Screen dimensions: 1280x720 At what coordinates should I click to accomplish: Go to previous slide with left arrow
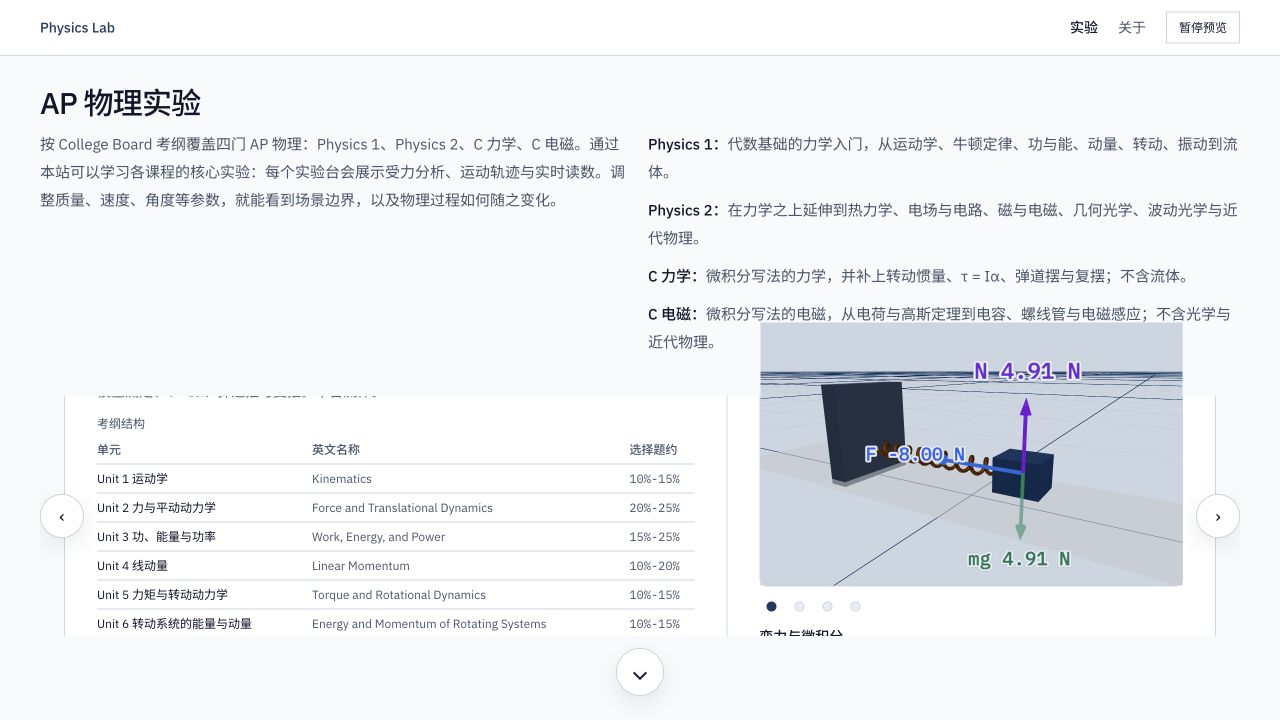click(x=62, y=516)
